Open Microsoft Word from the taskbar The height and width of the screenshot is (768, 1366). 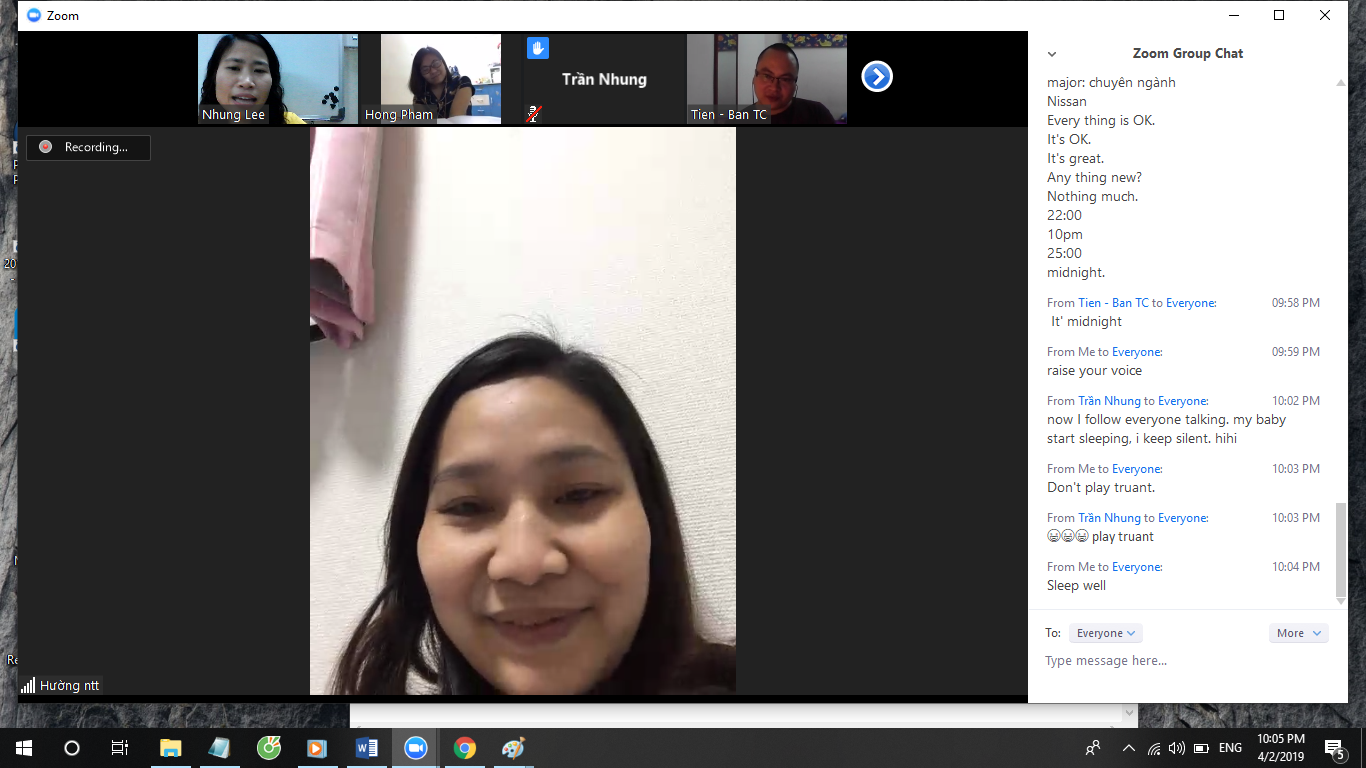click(x=367, y=748)
